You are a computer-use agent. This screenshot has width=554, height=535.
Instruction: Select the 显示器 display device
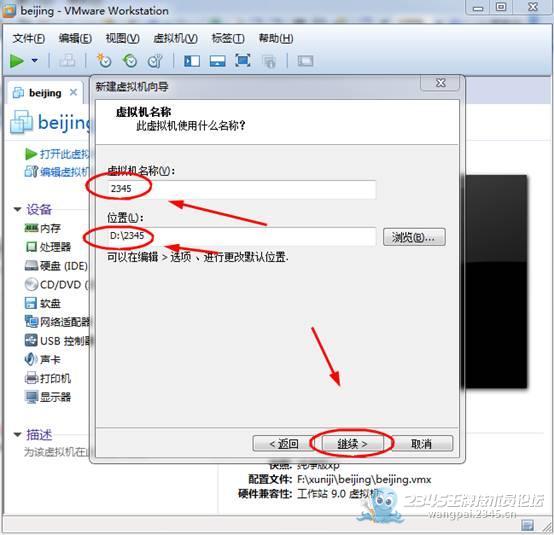click(48, 397)
